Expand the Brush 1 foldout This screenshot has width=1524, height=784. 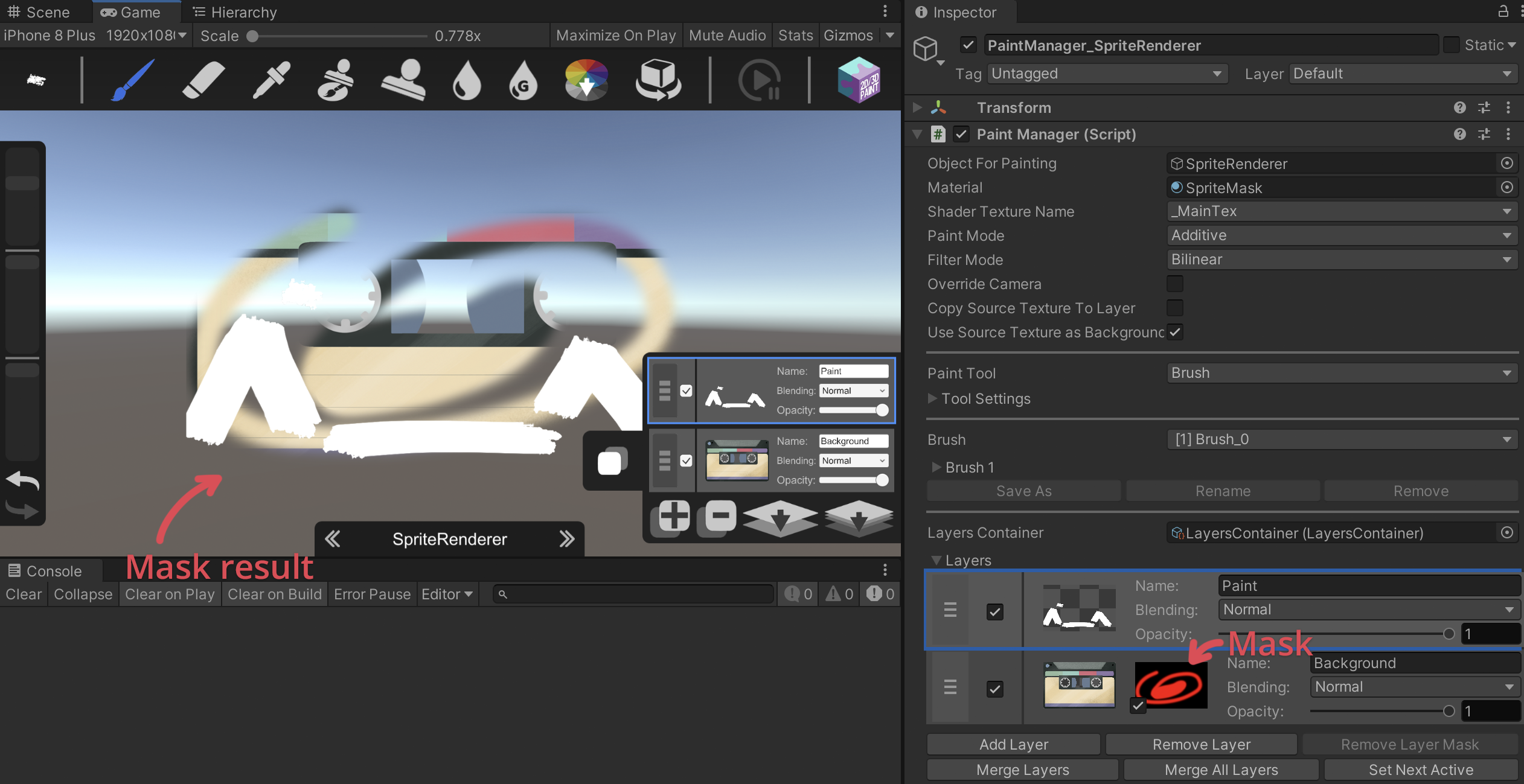point(936,467)
